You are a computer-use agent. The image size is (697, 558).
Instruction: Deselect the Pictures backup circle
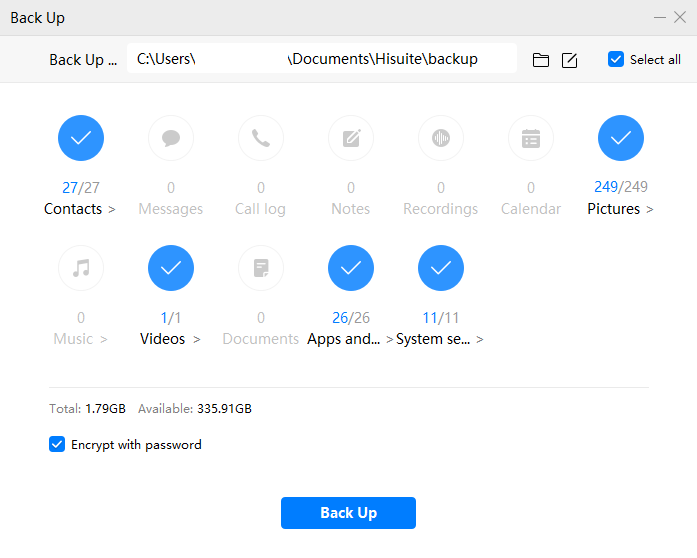621,138
